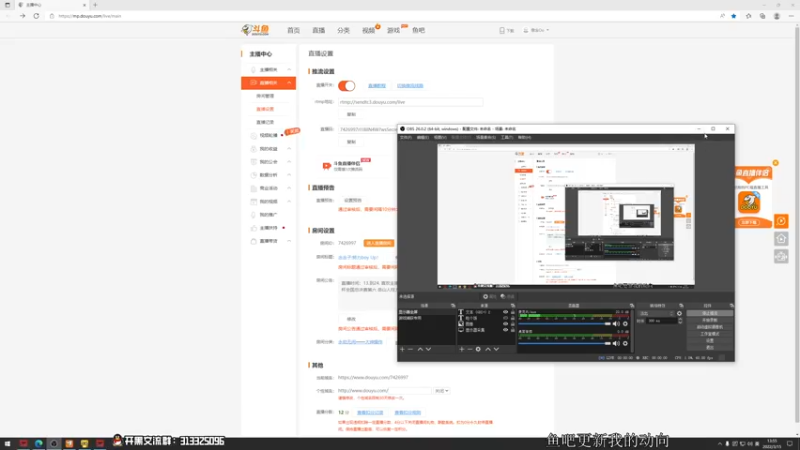Hide the 文本 (GDI+) 2 source
This screenshot has height=450, width=800.
505,312
